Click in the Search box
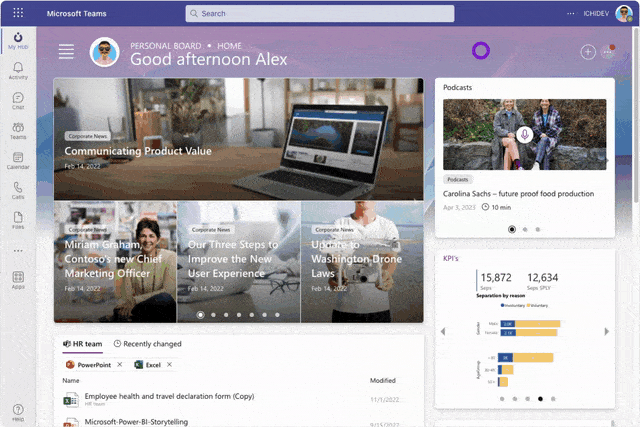The image size is (640, 427). point(320,13)
